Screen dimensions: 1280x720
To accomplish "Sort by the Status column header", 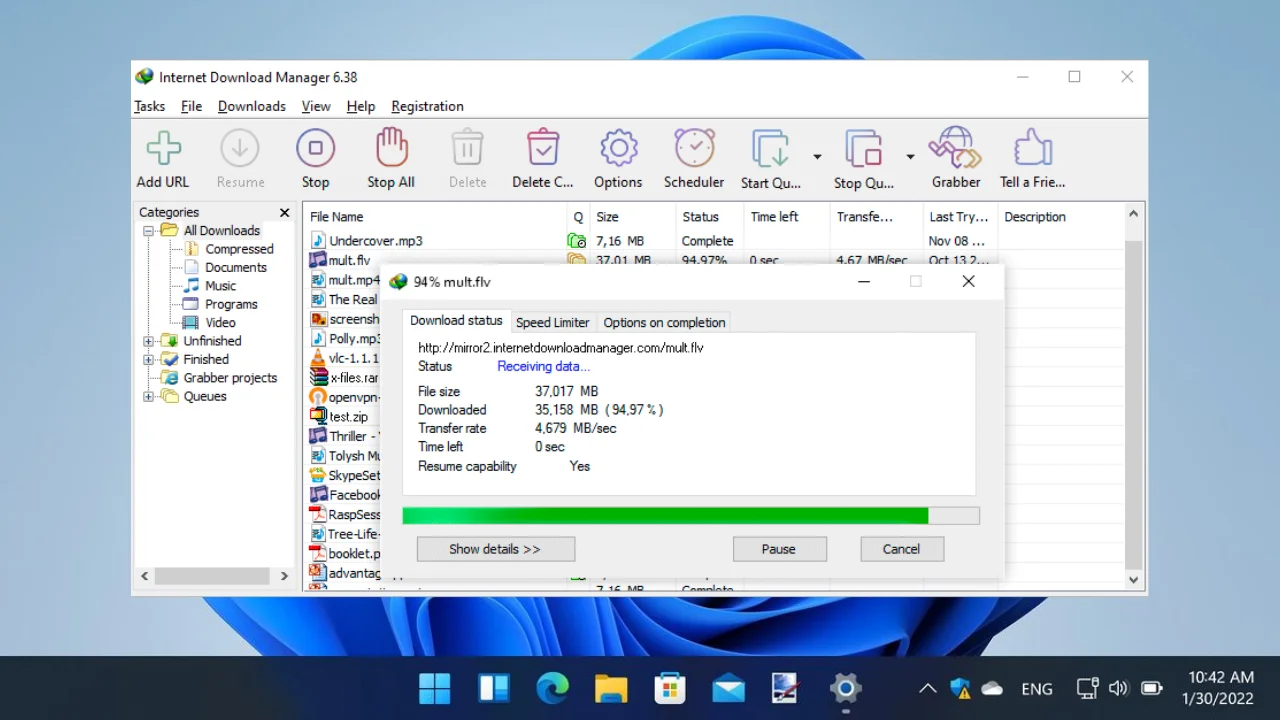I will pyautogui.click(x=711, y=217).
